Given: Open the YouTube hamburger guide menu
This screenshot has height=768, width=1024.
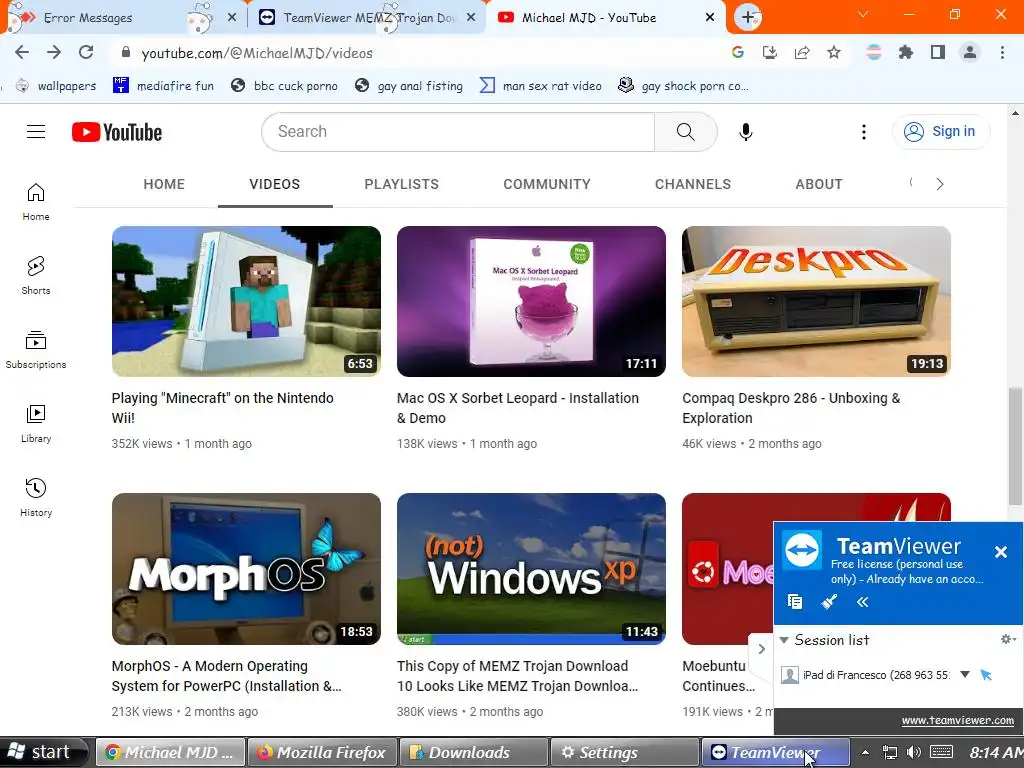Looking at the screenshot, I should [36, 132].
